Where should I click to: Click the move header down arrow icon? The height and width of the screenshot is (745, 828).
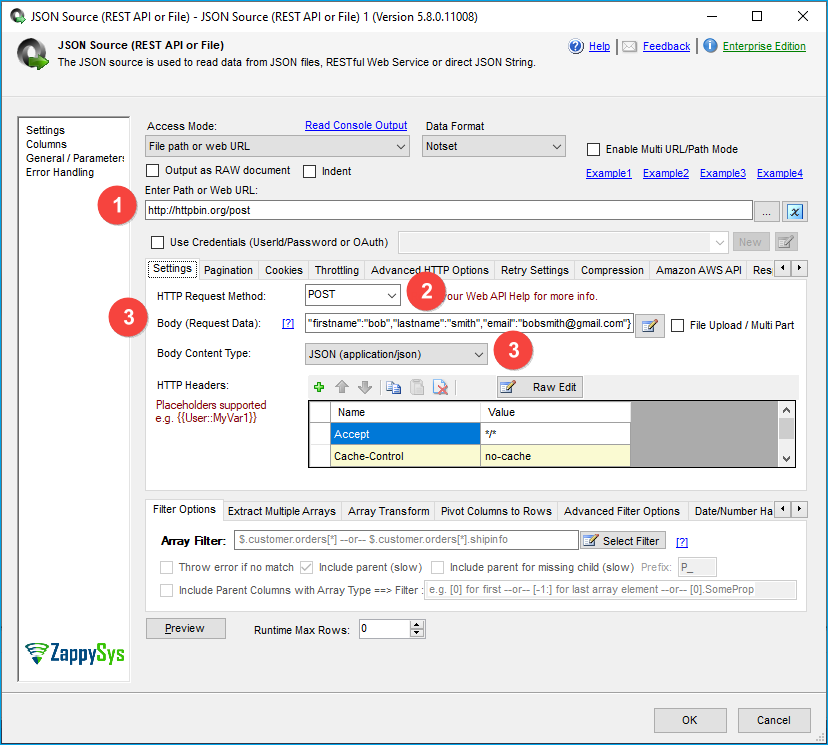[364, 387]
